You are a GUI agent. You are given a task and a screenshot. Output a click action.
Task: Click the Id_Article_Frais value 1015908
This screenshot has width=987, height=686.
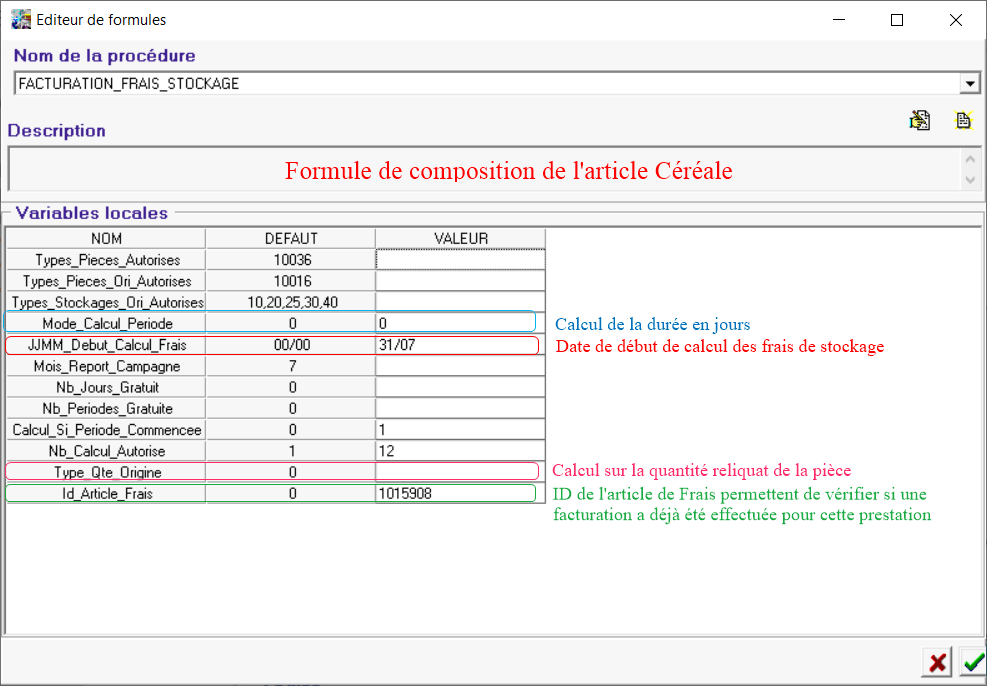[x=460, y=493]
